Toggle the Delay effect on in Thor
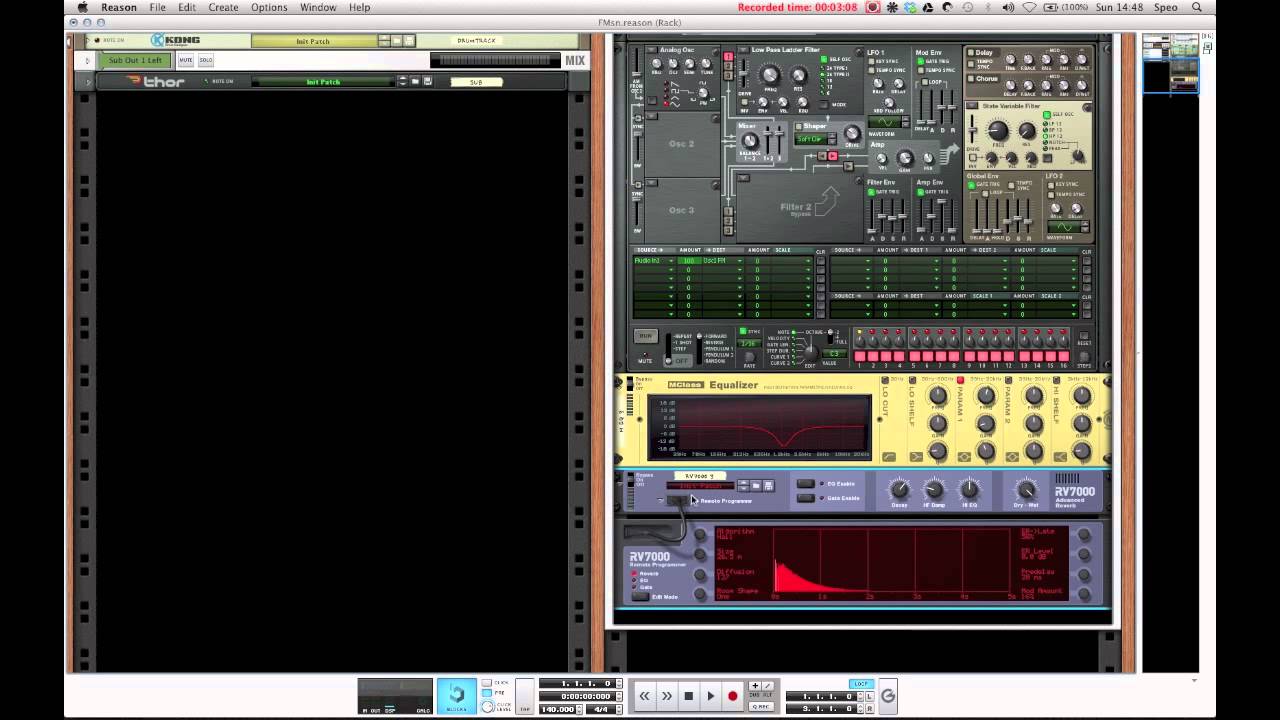Screen dimensions: 1280x720 972,52
